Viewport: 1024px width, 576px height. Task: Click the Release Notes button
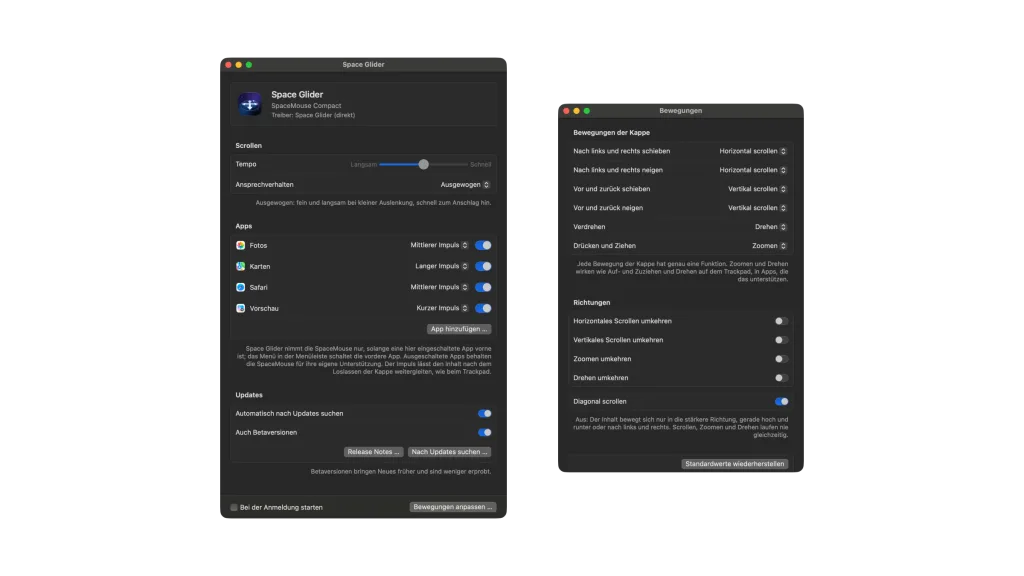tap(373, 452)
